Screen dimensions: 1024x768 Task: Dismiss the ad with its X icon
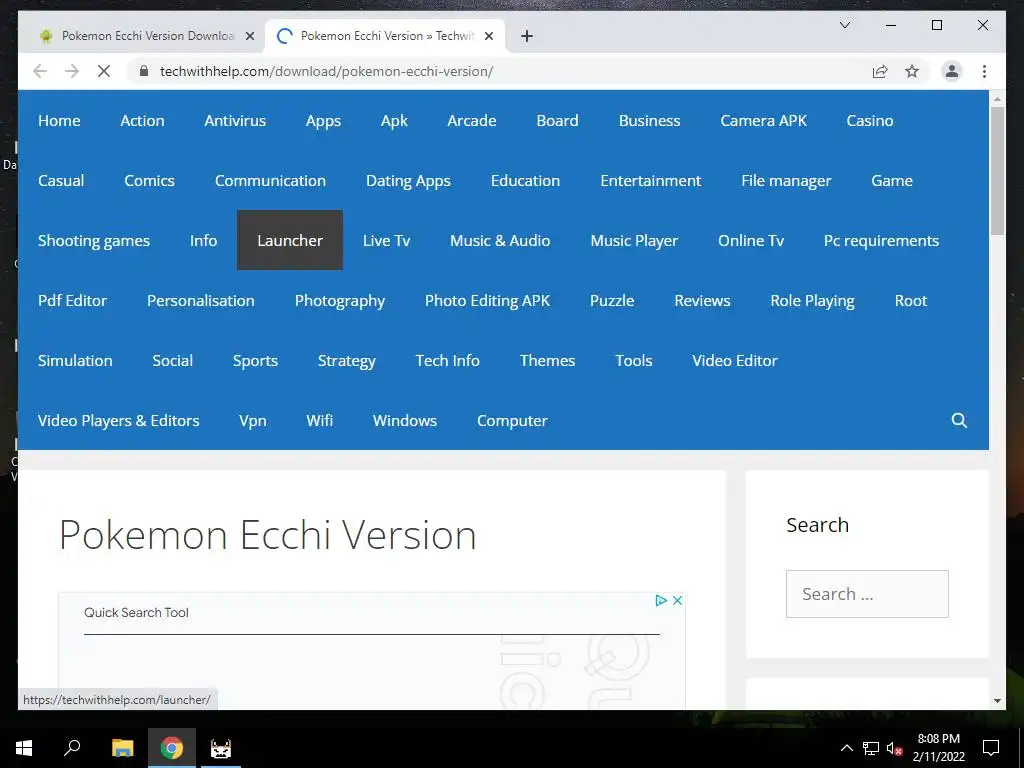tap(677, 600)
